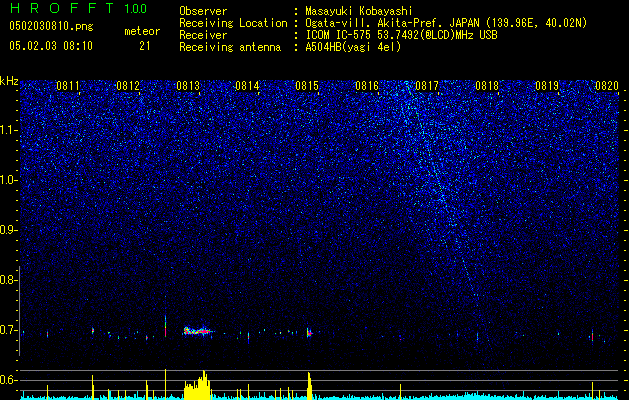Click the 0818 time marker
The width and height of the screenshot is (629, 400).
click(487, 86)
